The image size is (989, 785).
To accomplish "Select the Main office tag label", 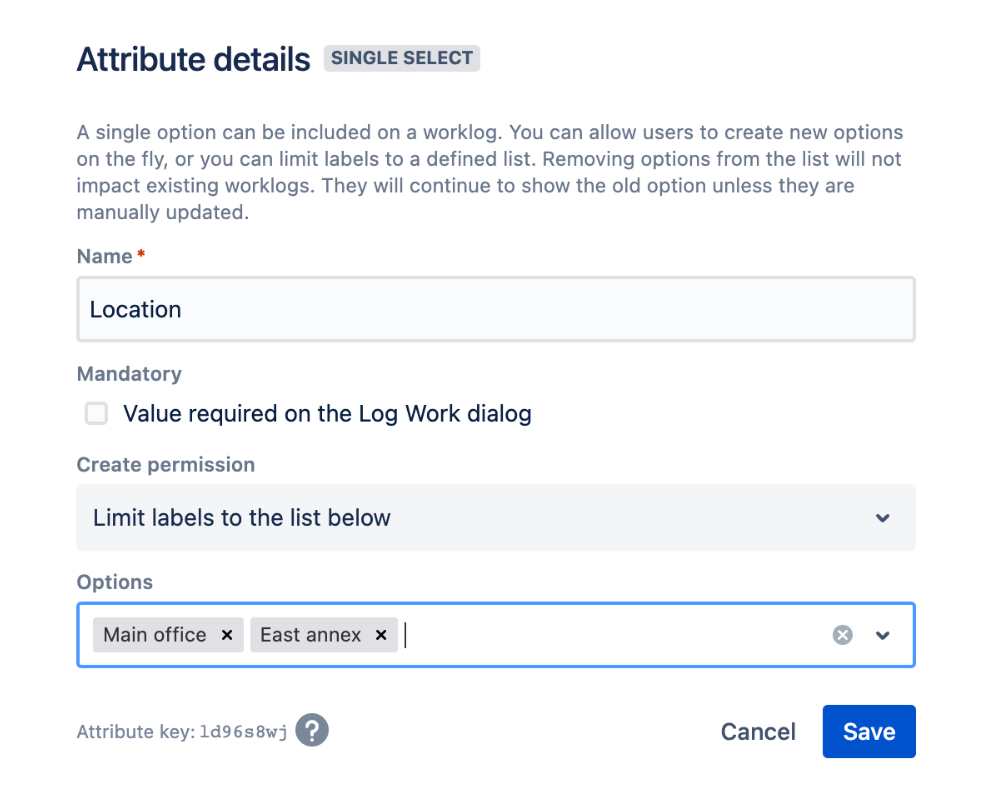I will (155, 635).
